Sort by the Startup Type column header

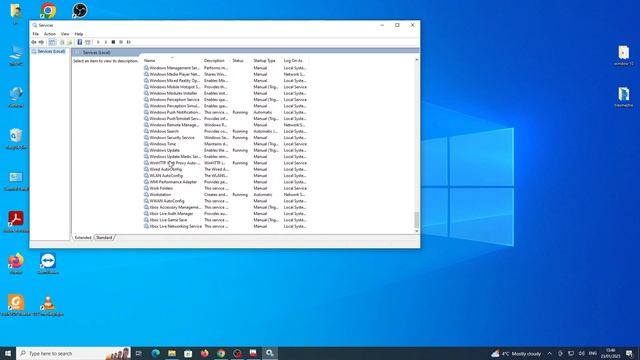[x=266, y=60]
